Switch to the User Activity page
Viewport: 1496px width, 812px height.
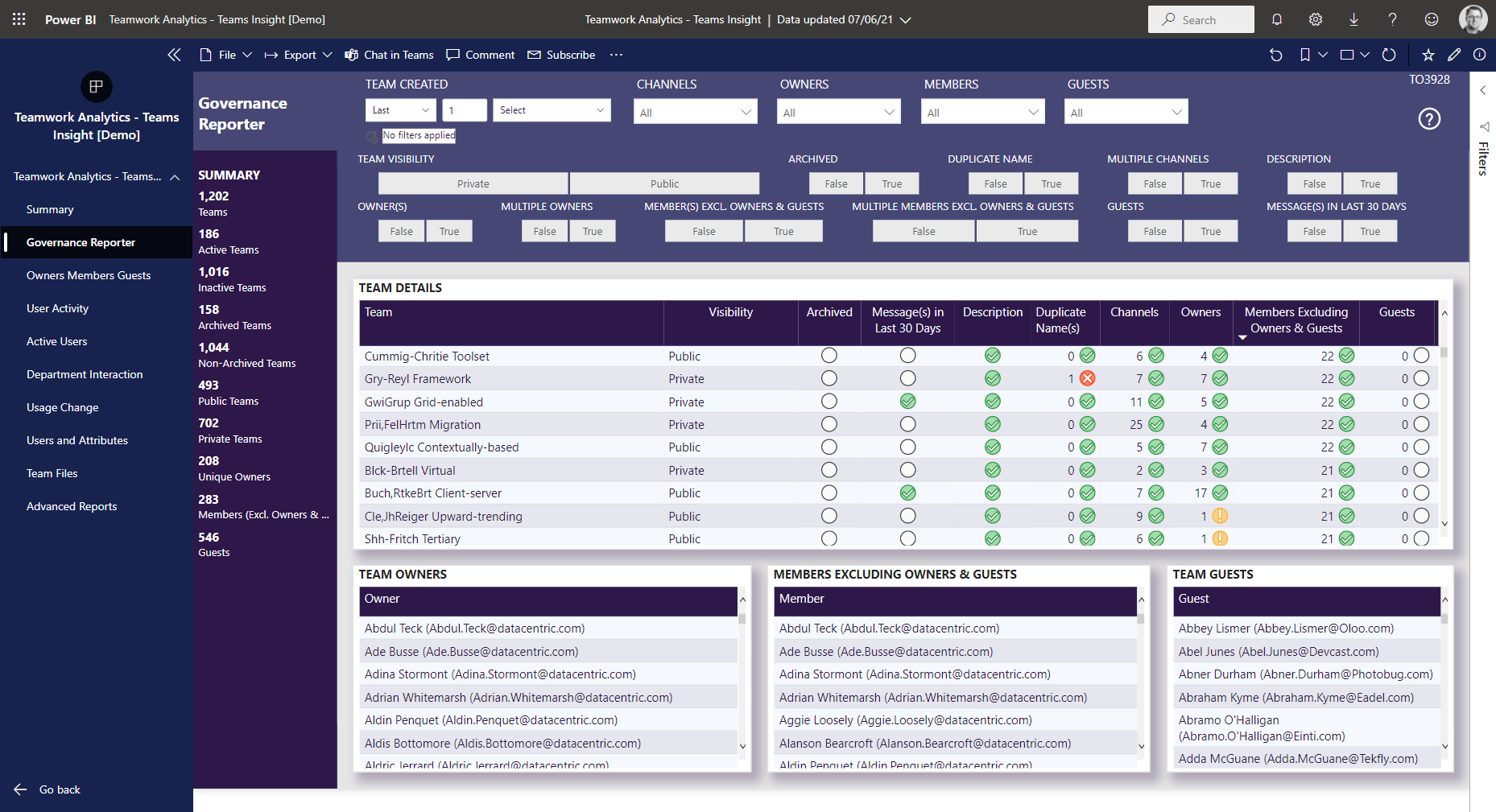(x=57, y=308)
